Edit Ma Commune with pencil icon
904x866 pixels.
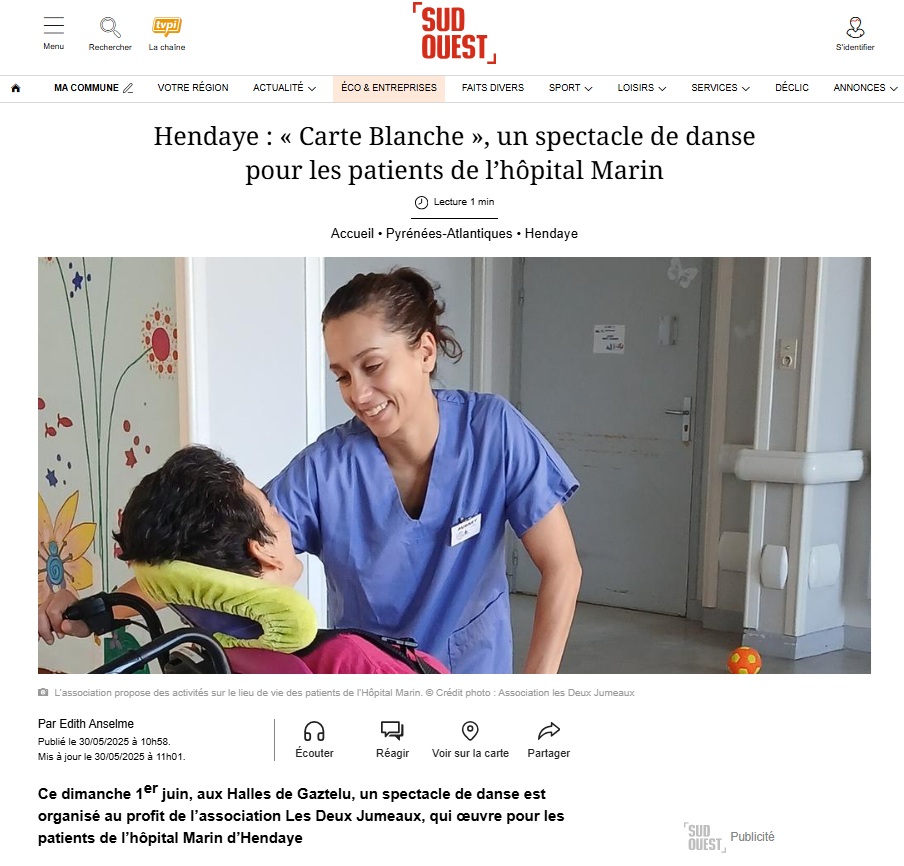click(x=128, y=88)
